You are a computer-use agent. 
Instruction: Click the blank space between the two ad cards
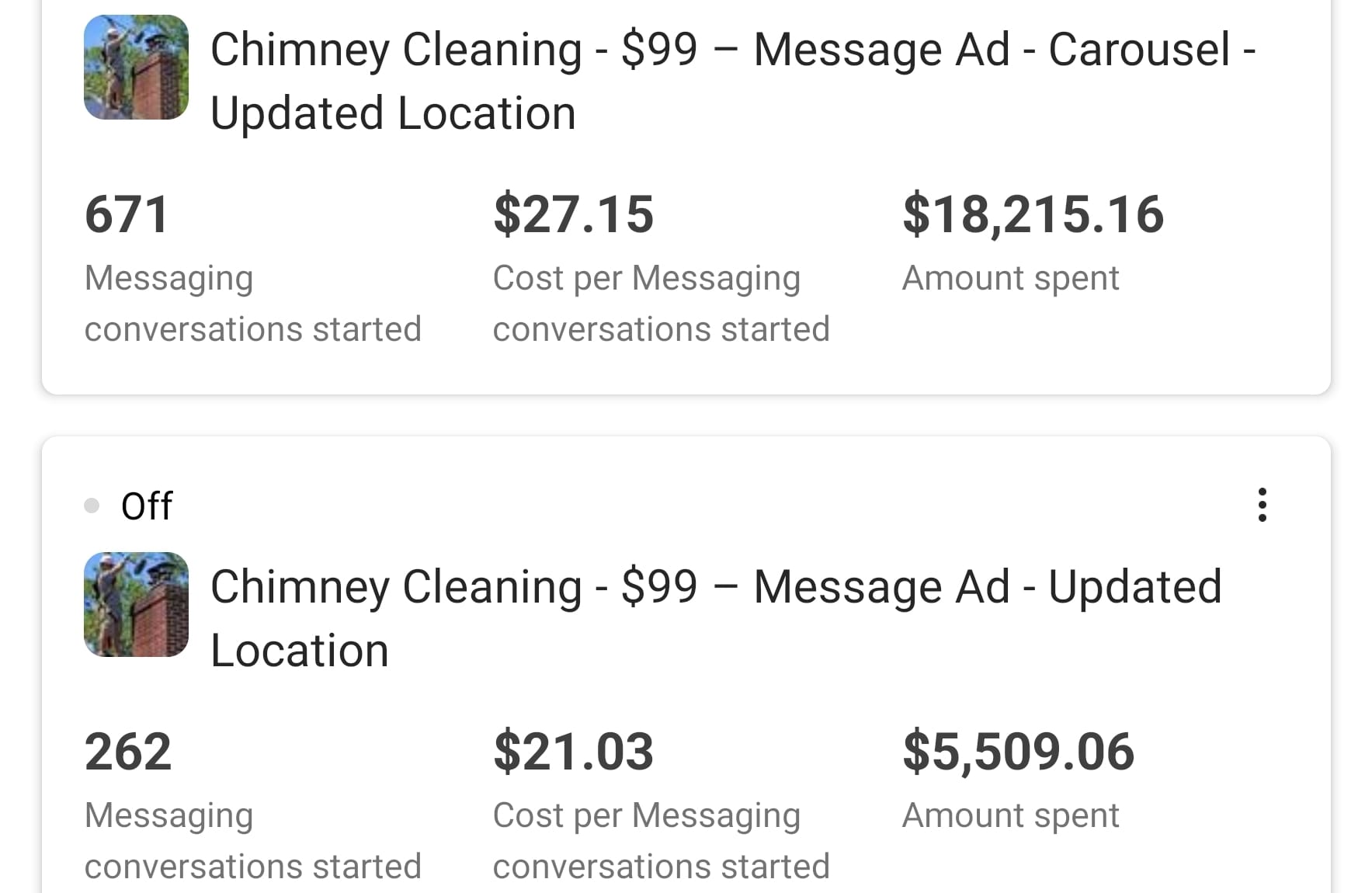click(x=686, y=415)
